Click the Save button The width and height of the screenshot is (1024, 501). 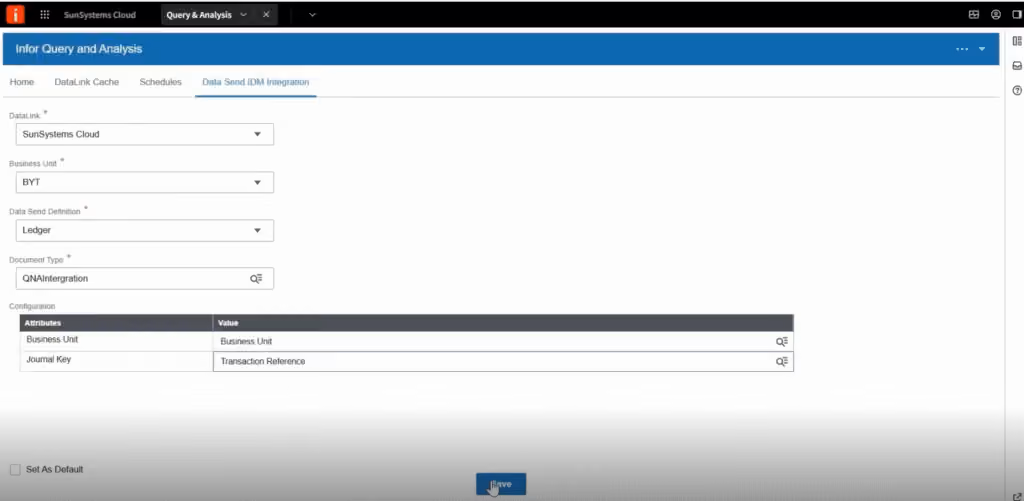pos(501,485)
